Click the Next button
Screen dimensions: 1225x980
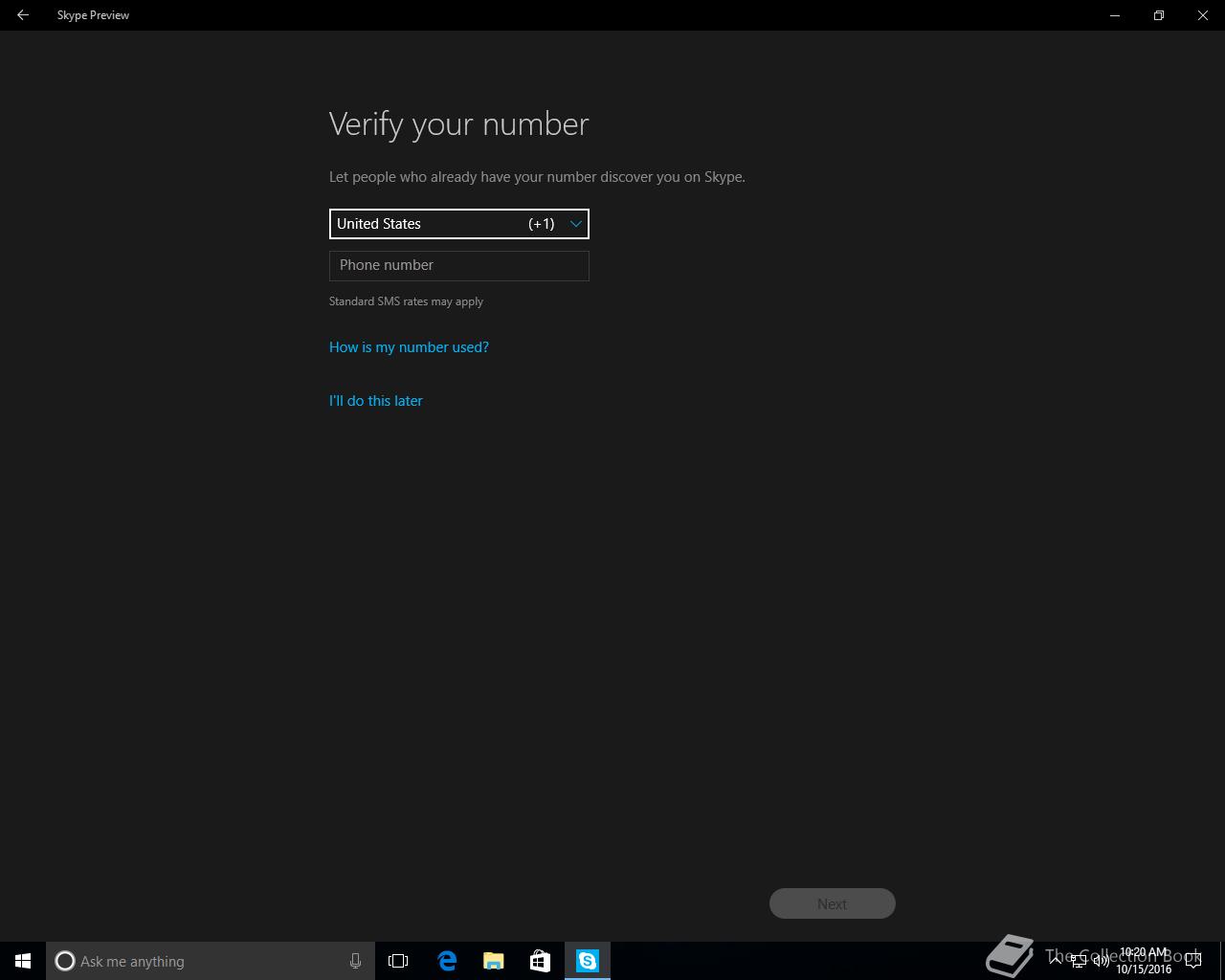coord(833,903)
